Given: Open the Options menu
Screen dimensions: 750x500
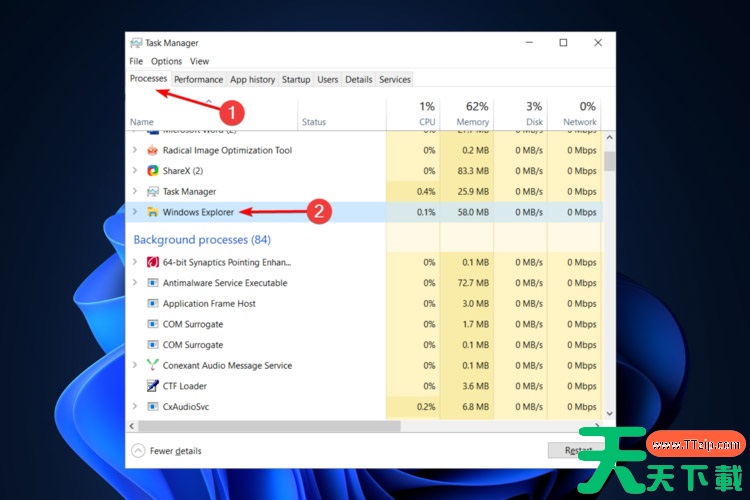Looking at the screenshot, I should (x=166, y=61).
